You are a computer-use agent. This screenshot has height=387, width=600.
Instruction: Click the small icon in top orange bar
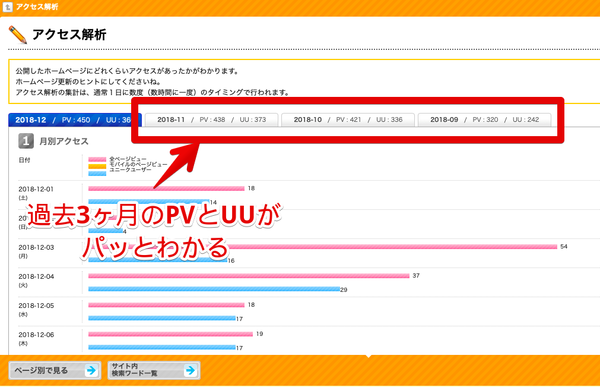(8, 7)
